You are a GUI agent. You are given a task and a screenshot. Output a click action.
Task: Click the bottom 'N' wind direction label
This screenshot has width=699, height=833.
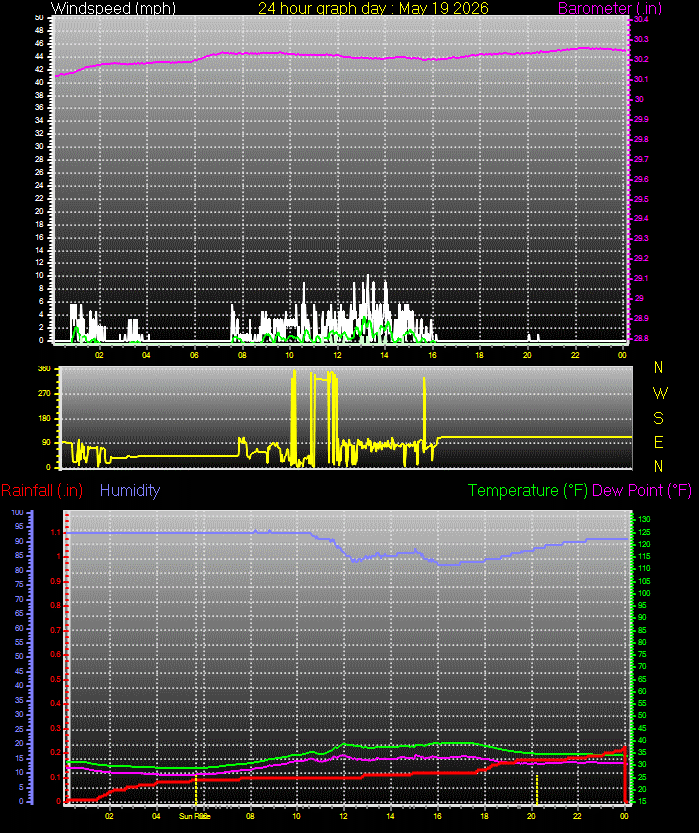click(x=659, y=466)
